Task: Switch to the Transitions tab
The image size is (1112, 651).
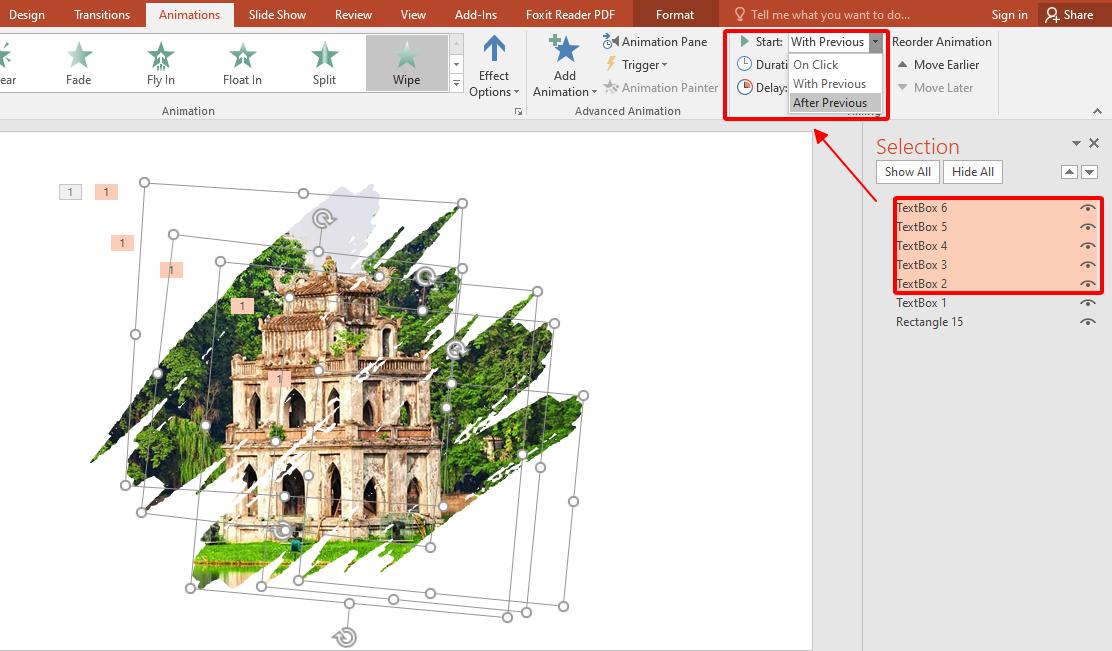Action: [101, 14]
